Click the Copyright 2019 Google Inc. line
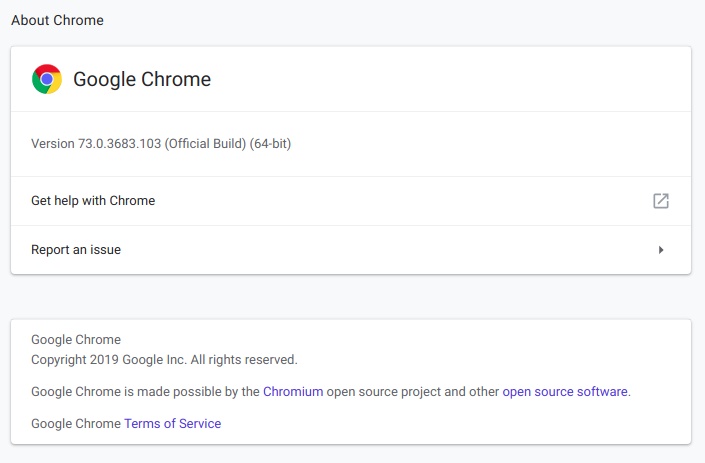The width and height of the screenshot is (705, 463). pos(164,360)
